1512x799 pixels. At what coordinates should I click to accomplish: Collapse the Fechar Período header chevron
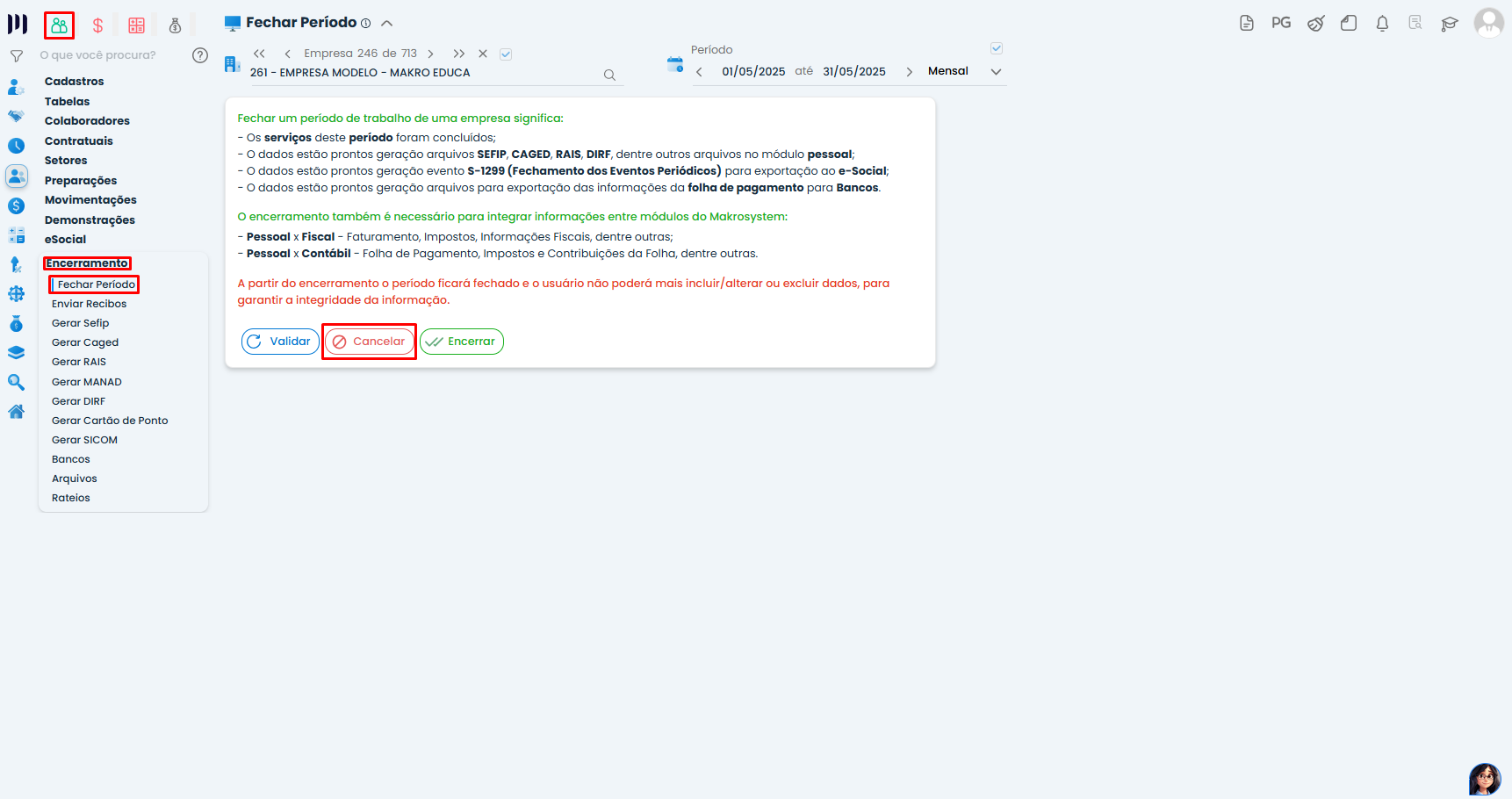point(386,24)
